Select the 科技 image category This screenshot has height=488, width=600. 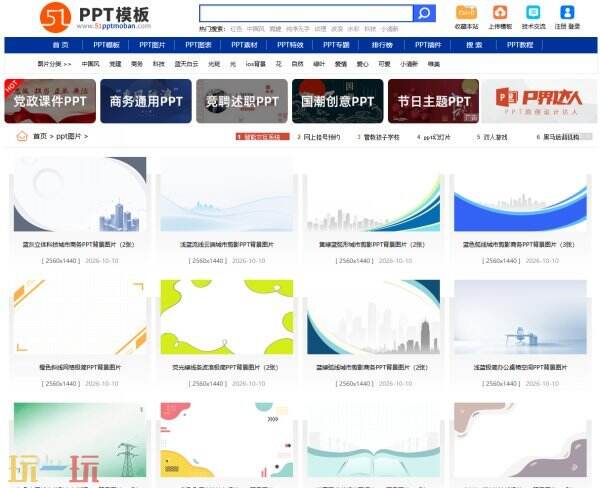pos(158,64)
